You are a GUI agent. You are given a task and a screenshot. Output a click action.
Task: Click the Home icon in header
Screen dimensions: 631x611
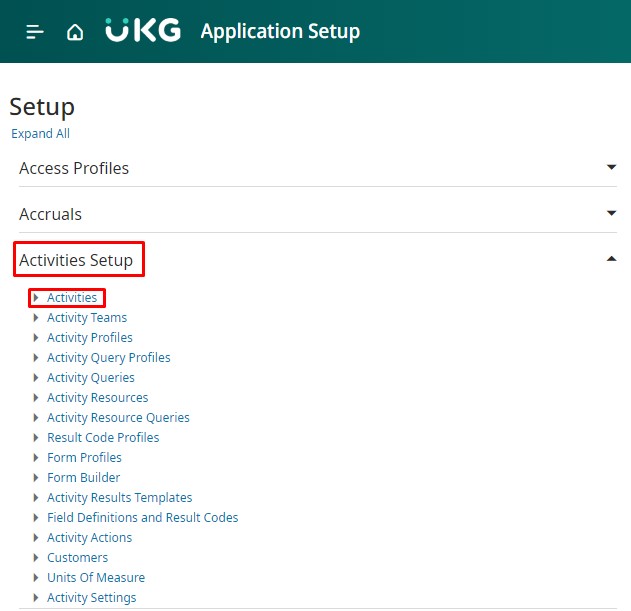point(75,32)
